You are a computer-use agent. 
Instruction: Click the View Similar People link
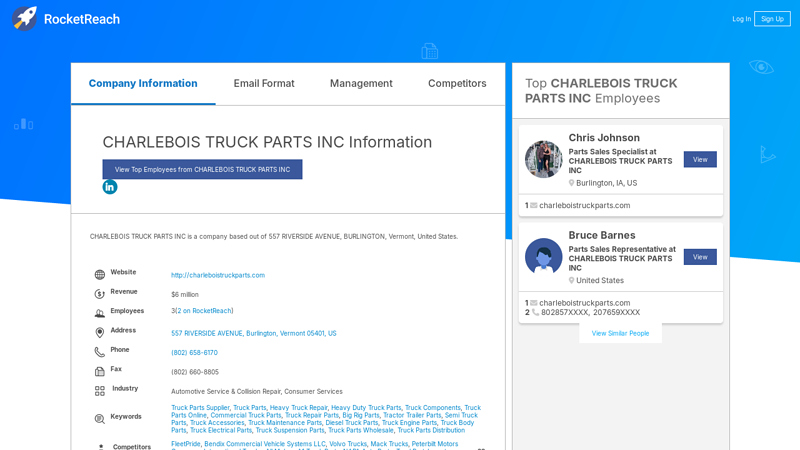(620, 333)
